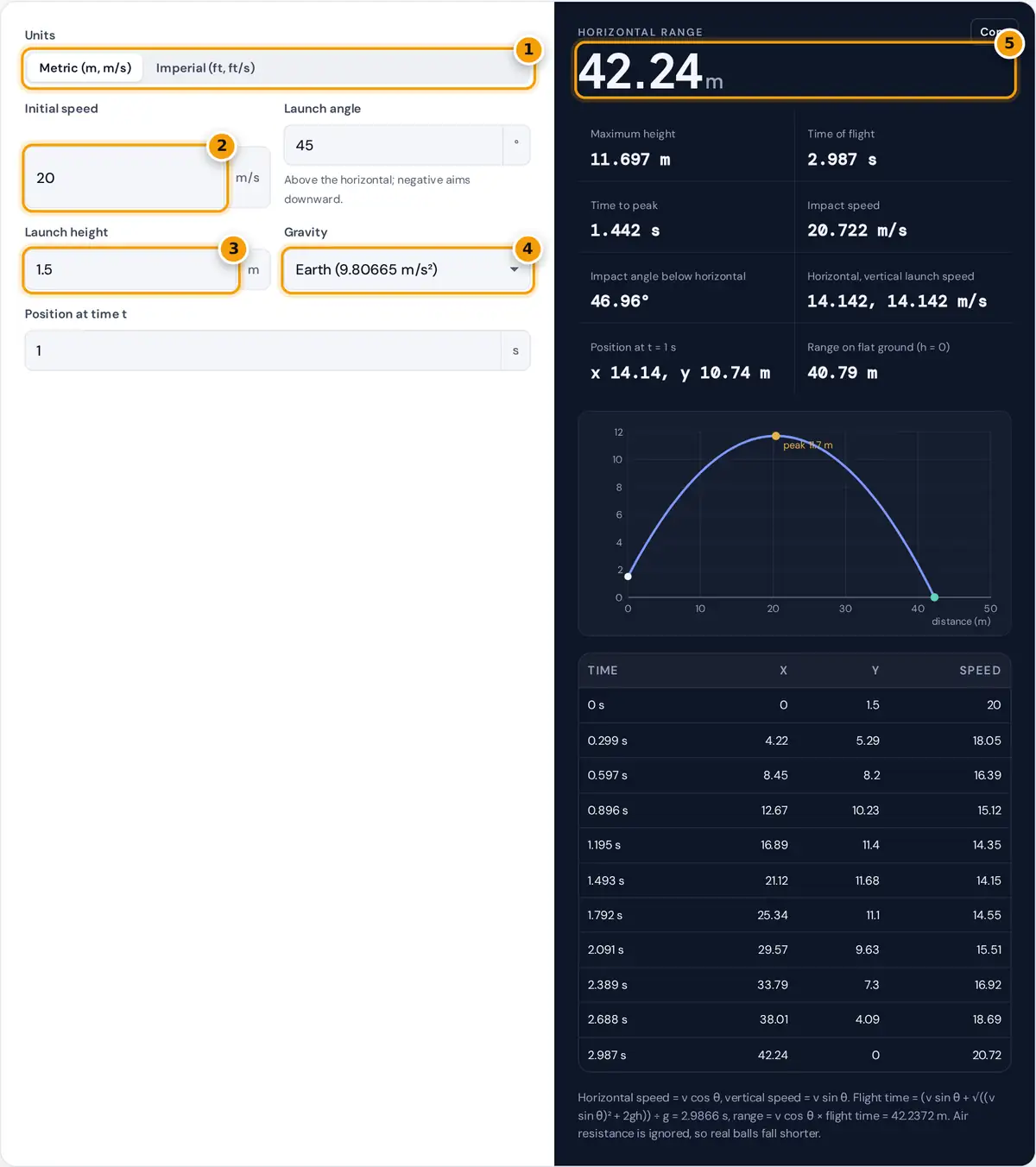Click the 2.987 s table row time
This screenshot has width=1036, height=1167.
pos(607,1055)
